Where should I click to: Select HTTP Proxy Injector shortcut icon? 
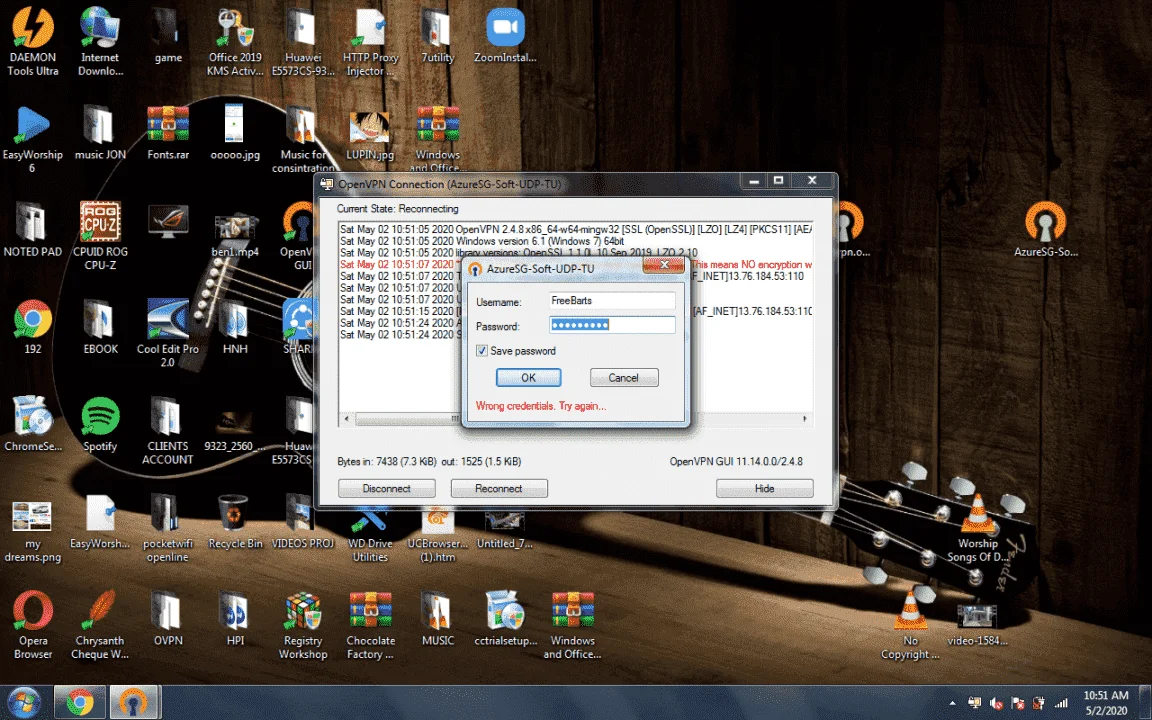370,41
